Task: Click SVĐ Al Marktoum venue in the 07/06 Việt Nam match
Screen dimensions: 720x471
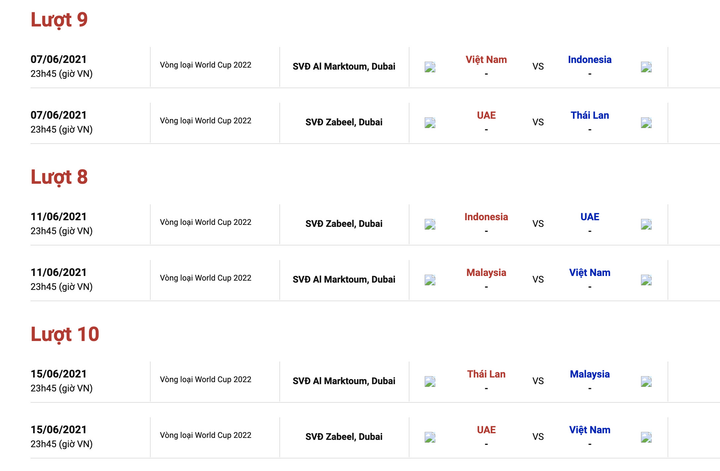Action: pyautogui.click(x=344, y=67)
